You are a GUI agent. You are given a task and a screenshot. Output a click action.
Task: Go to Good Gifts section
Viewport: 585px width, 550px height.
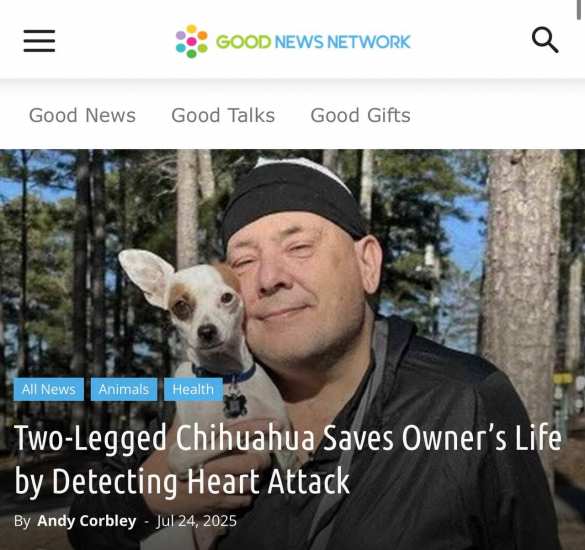point(360,115)
